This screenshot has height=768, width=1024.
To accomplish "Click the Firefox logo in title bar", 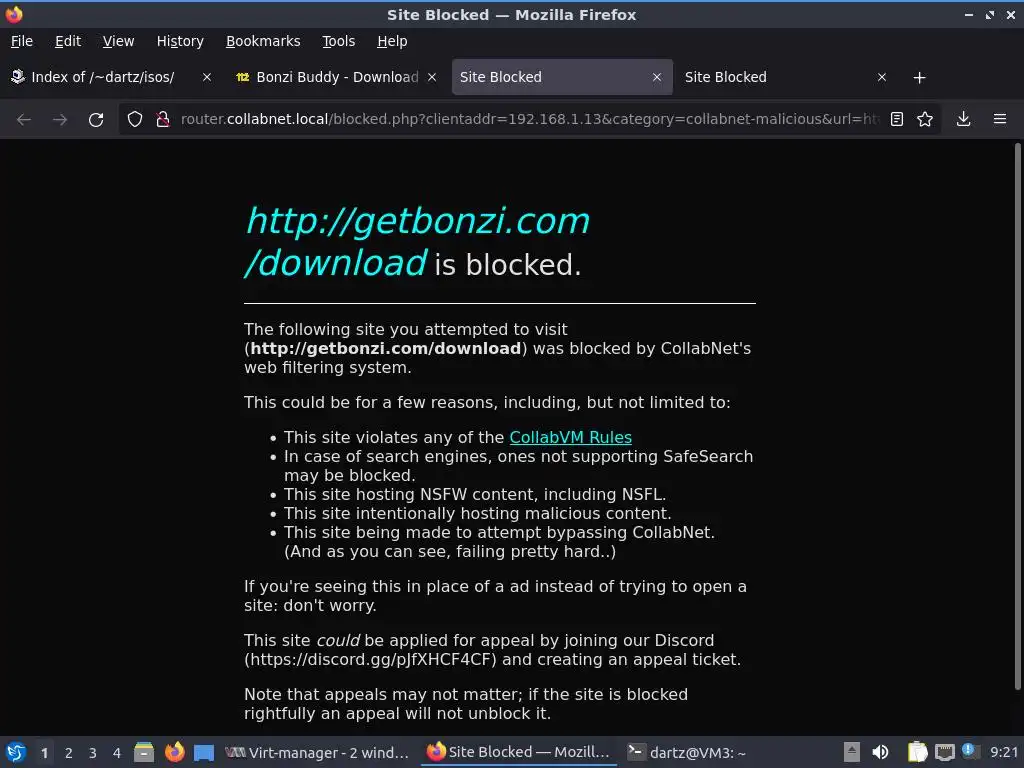I will coord(14,14).
